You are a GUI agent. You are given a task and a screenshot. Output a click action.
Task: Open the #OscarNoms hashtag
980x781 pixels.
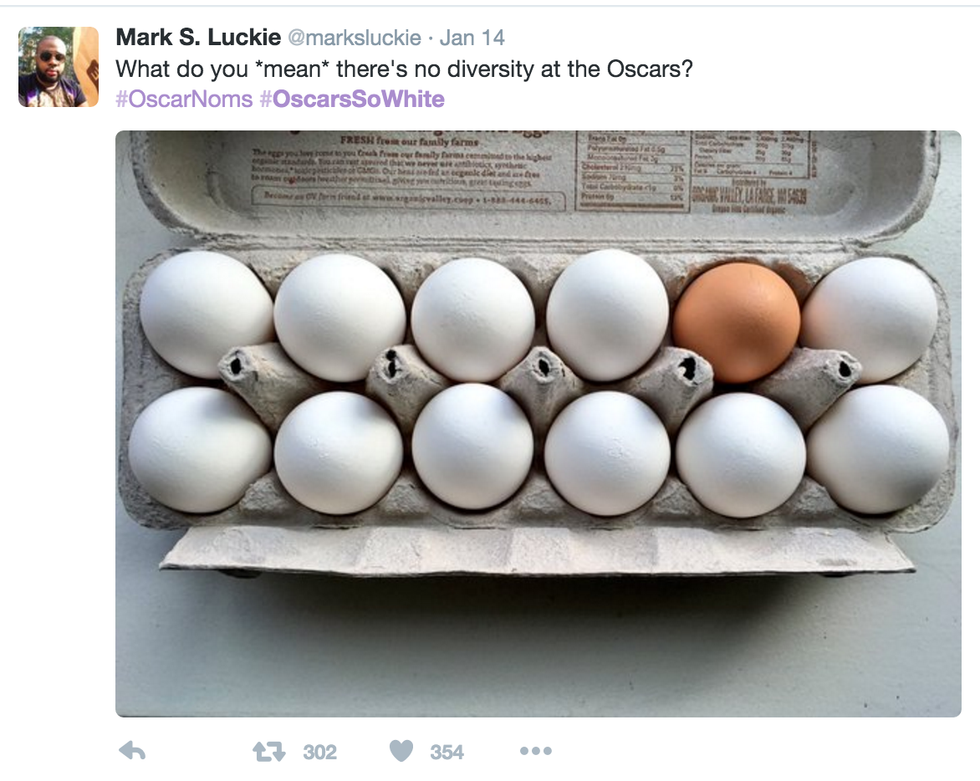click(x=184, y=99)
